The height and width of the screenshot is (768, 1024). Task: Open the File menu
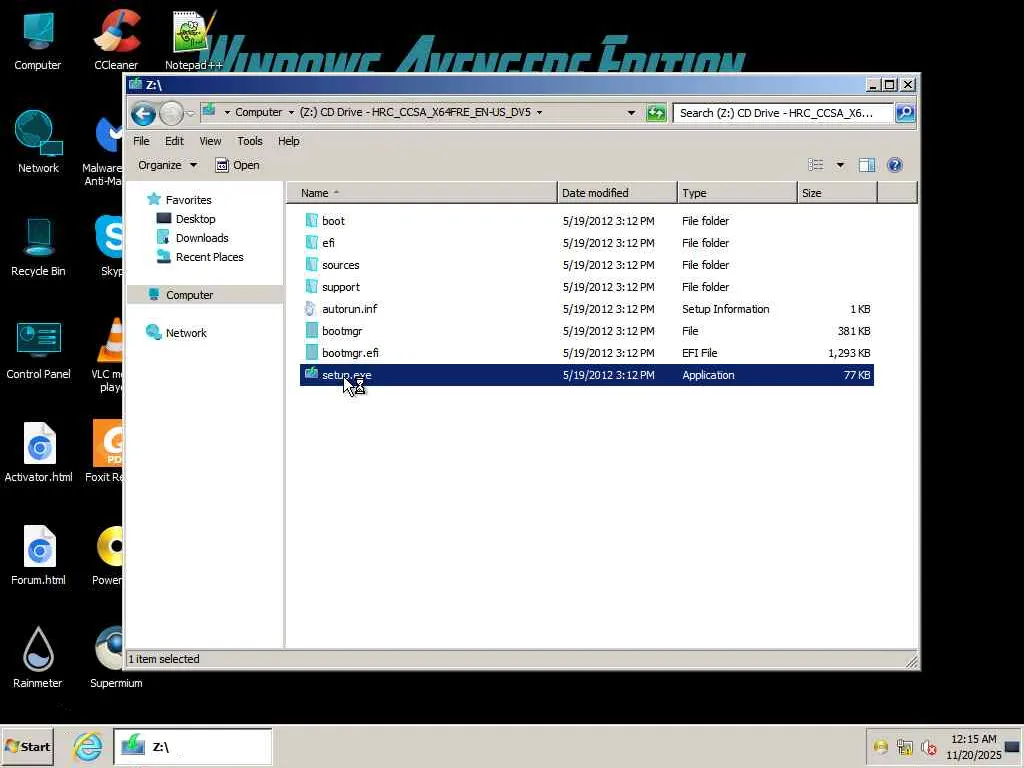(141, 141)
